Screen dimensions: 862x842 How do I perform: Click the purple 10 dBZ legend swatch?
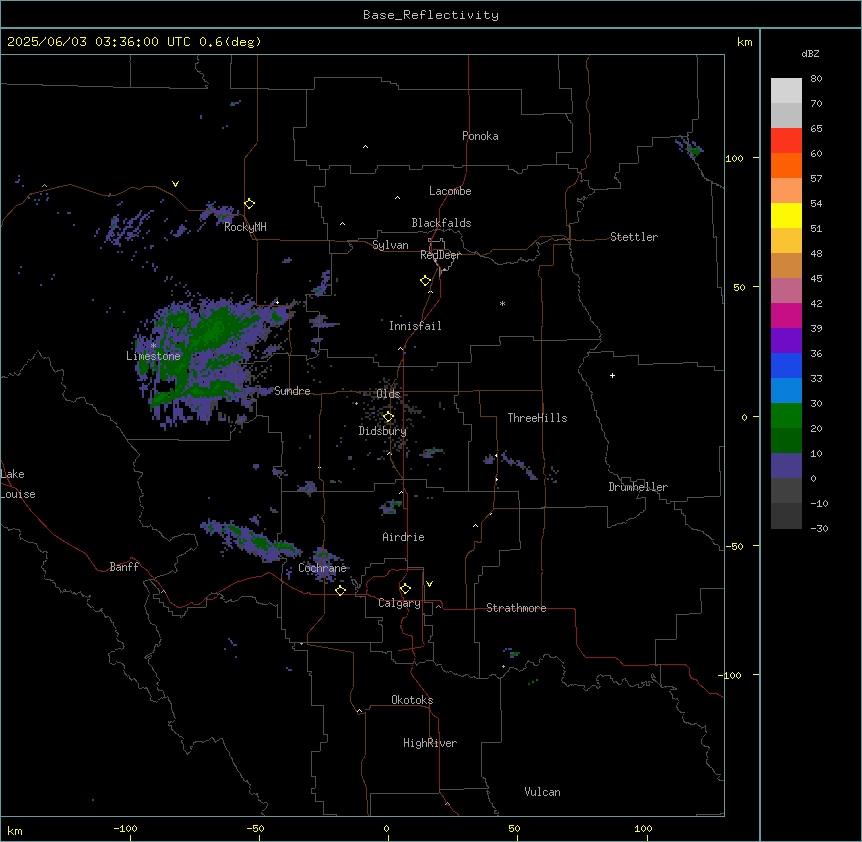point(786,466)
